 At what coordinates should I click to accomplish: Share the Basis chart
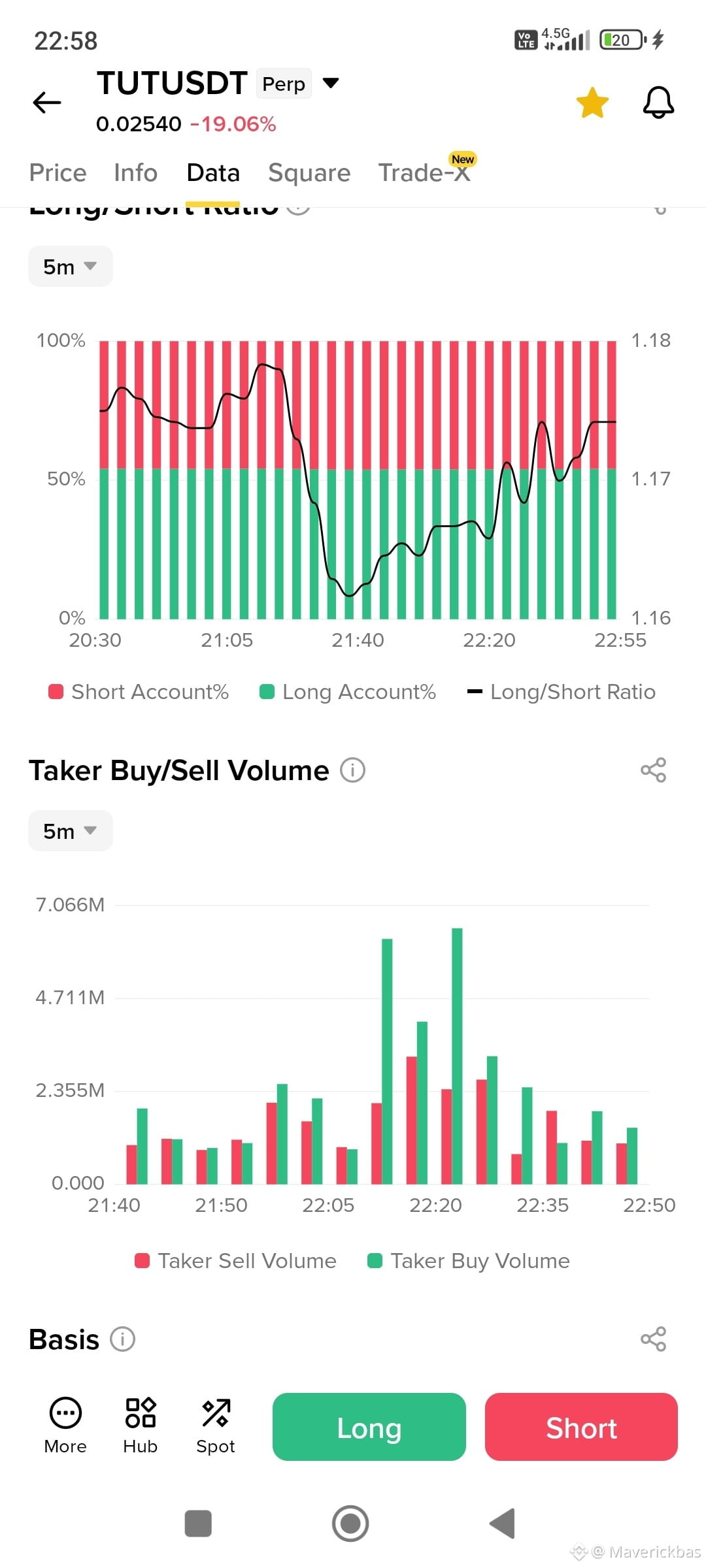click(653, 1339)
